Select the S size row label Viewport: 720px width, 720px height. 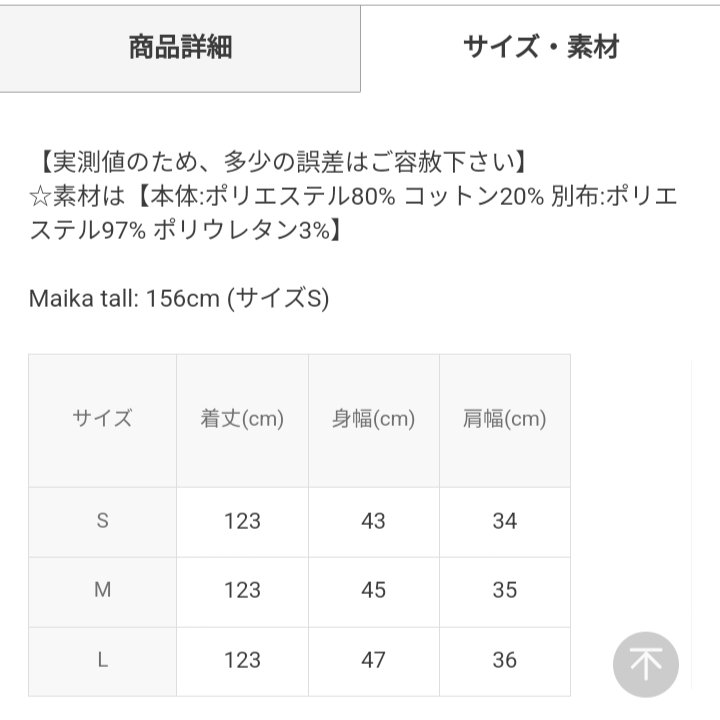click(x=102, y=521)
